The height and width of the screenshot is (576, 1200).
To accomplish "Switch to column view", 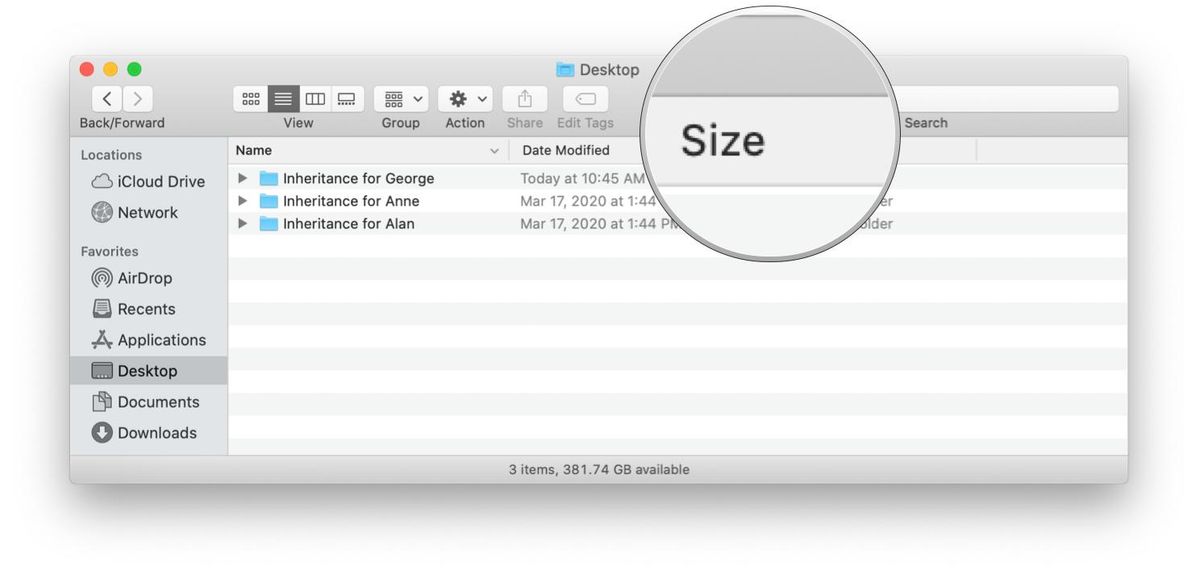I will 315,98.
